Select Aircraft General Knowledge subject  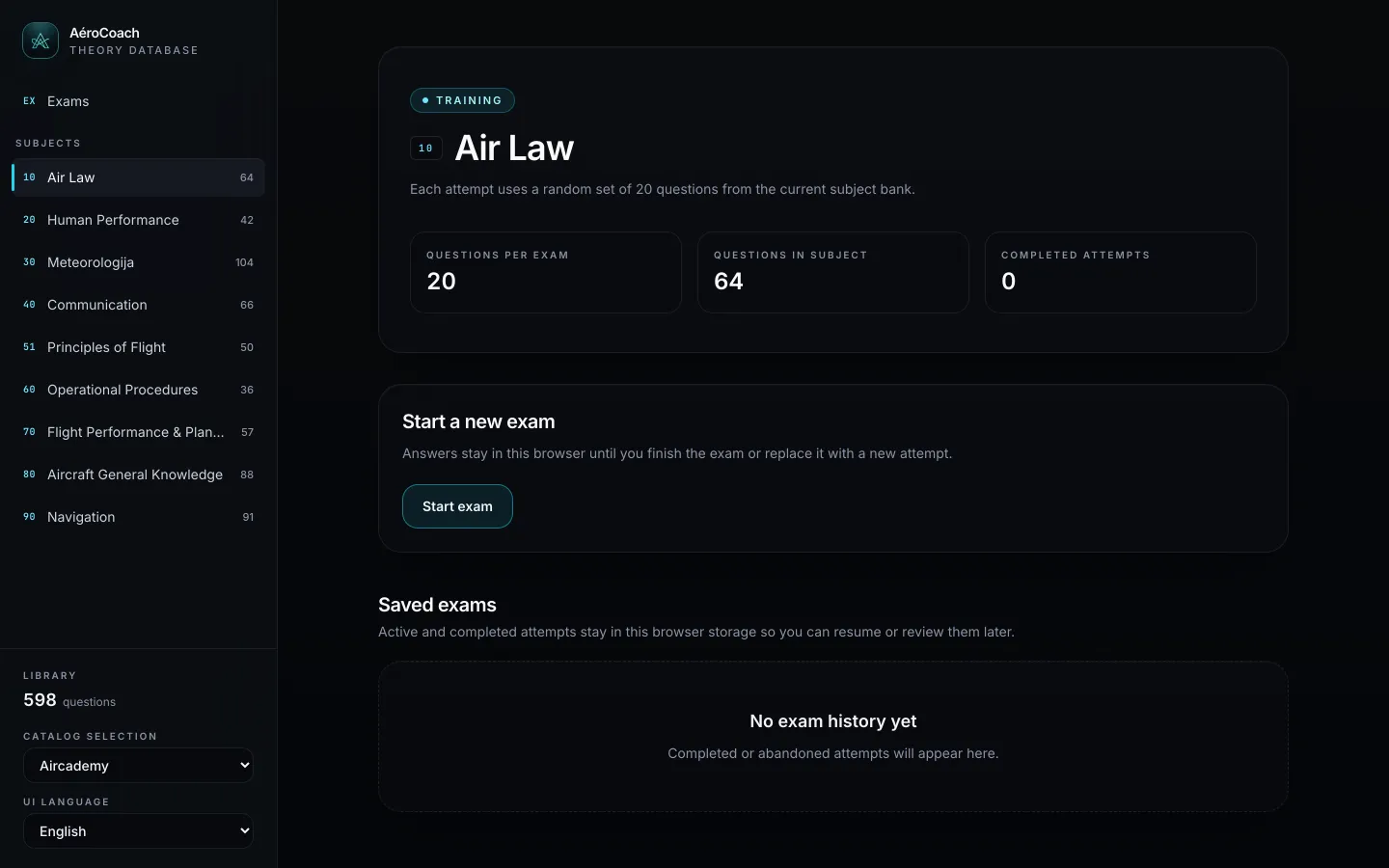tap(138, 475)
